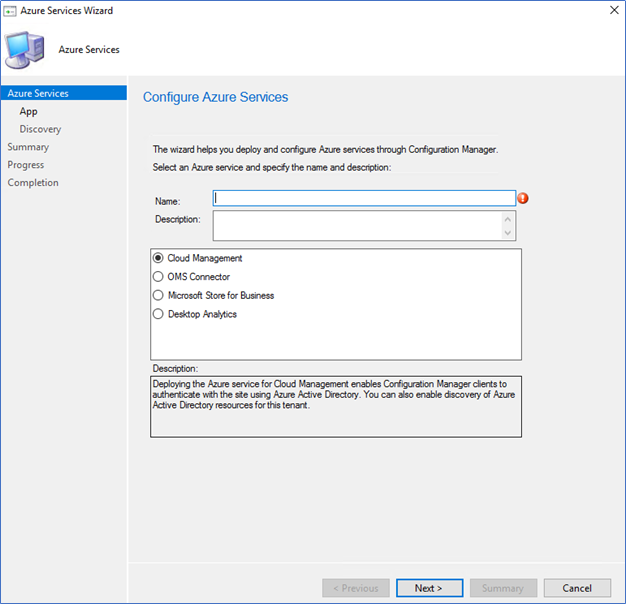This screenshot has width=626, height=604.
Task: Click the 'Name:' label
Action: 168,201
